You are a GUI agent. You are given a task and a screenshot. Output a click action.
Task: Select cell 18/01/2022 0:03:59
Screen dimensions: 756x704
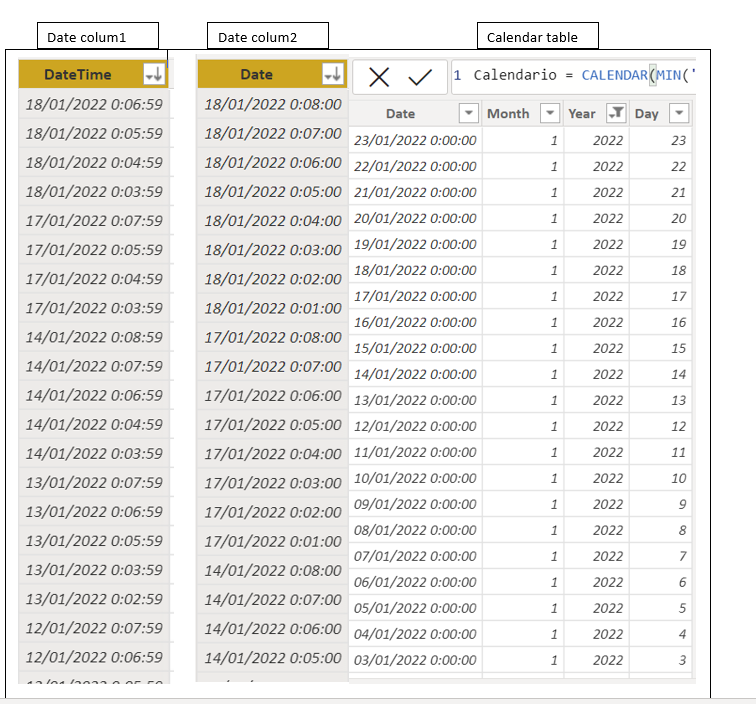94,191
